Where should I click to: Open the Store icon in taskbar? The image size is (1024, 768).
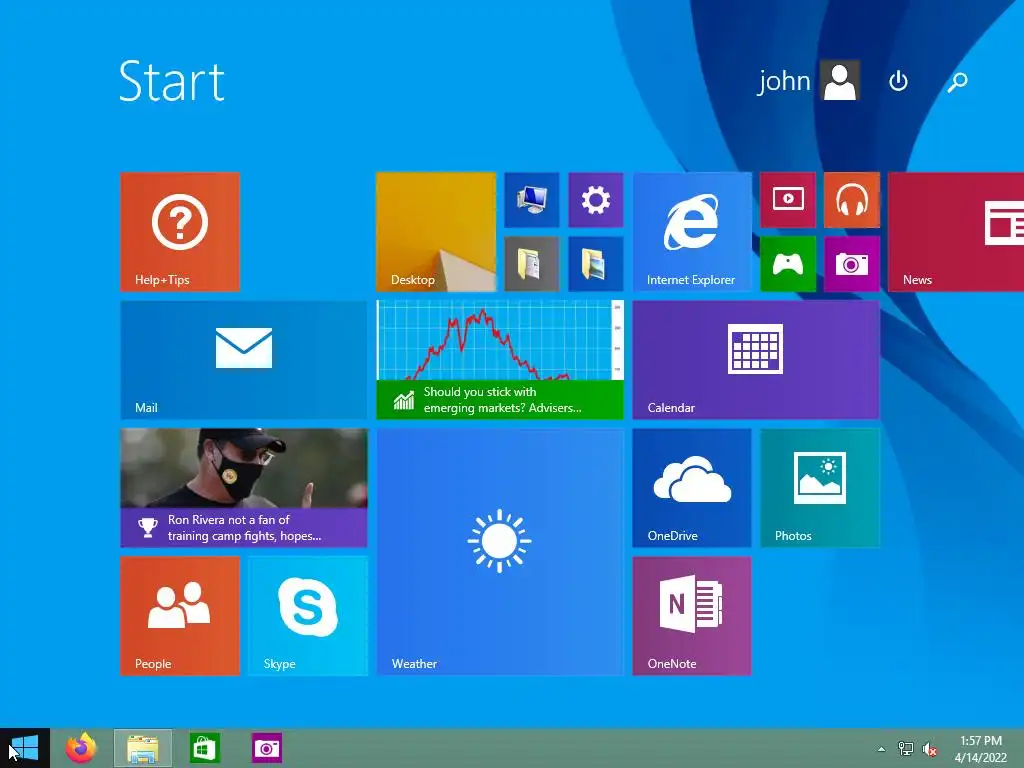click(x=204, y=748)
